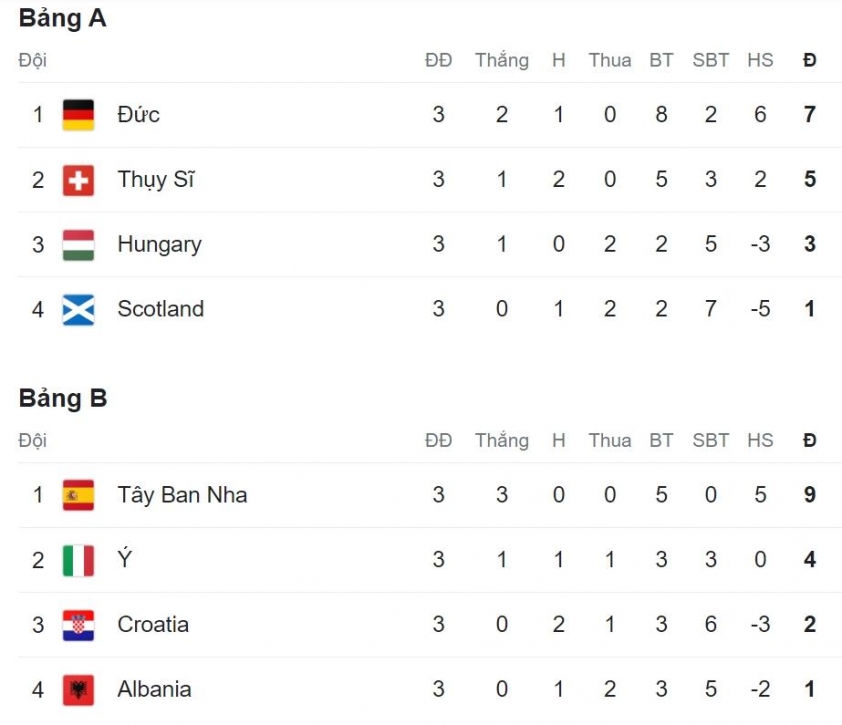Screen dimensions: 842x725
Task: Click the Italy flag icon
Action: pos(78,561)
